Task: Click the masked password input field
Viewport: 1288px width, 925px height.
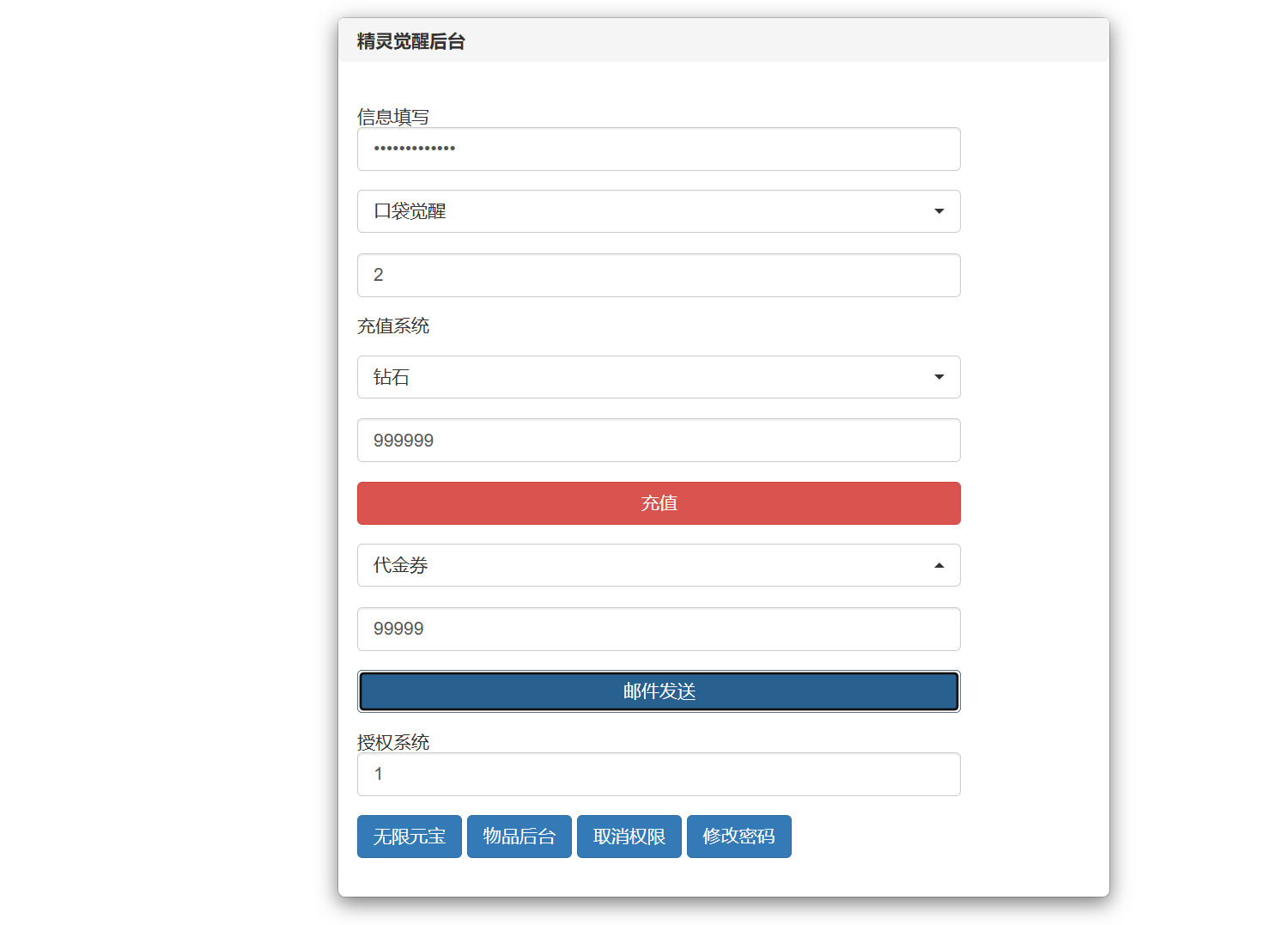Action: (659, 149)
